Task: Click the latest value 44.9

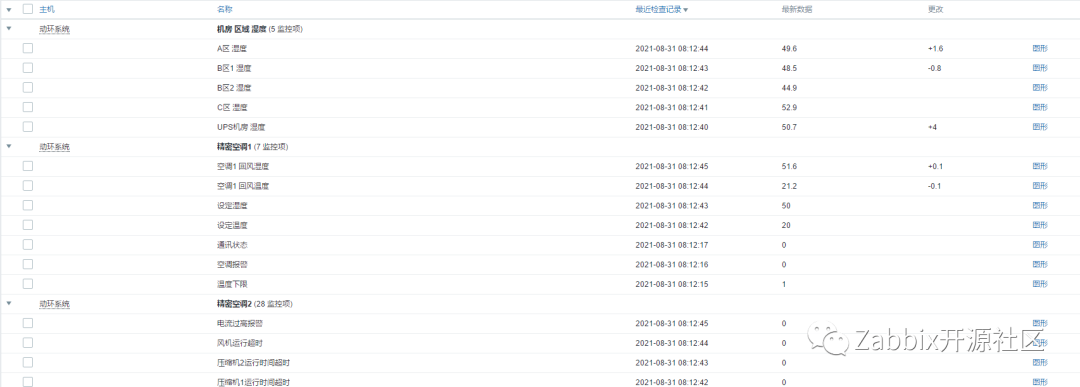Action: pyautogui.click(x=789, y=88)
